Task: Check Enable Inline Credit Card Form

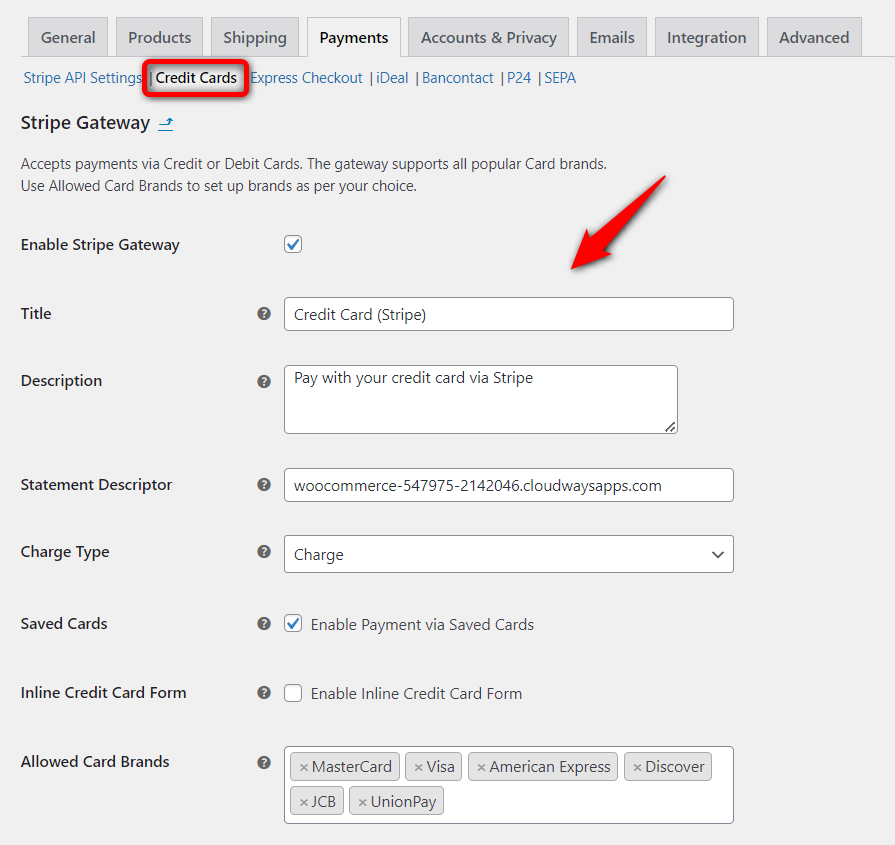Action: (x=293, y=693)
